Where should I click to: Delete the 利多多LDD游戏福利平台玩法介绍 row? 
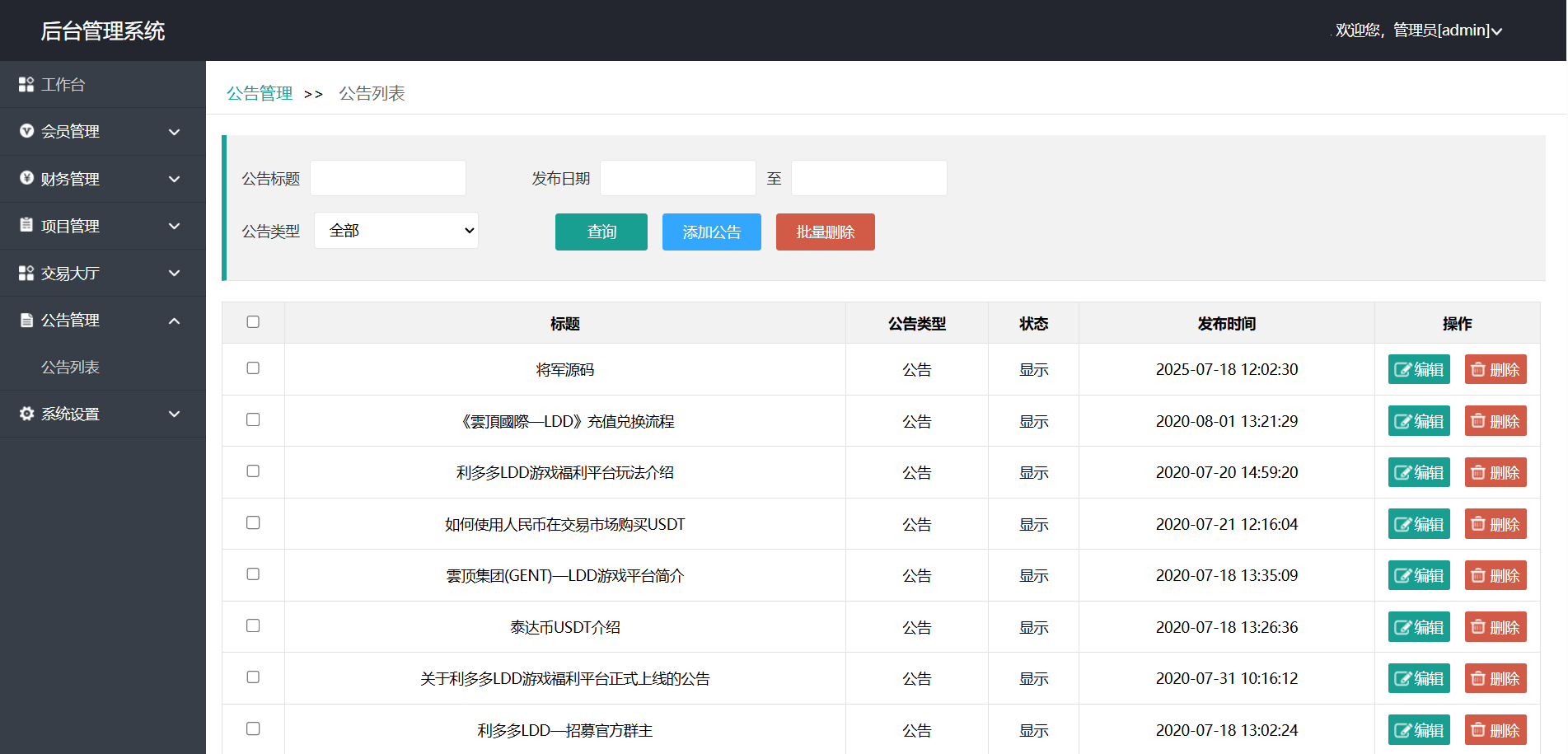coord(1495,472)
